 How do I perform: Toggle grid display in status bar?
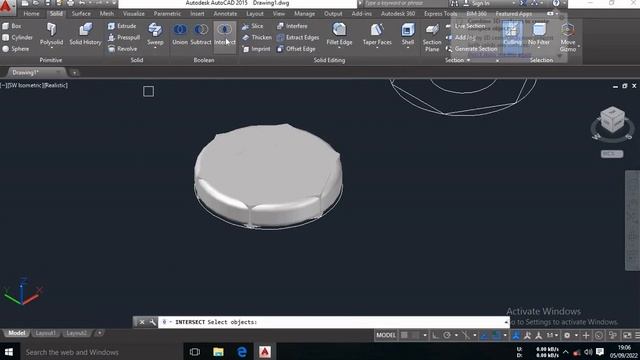coord(404,335)
